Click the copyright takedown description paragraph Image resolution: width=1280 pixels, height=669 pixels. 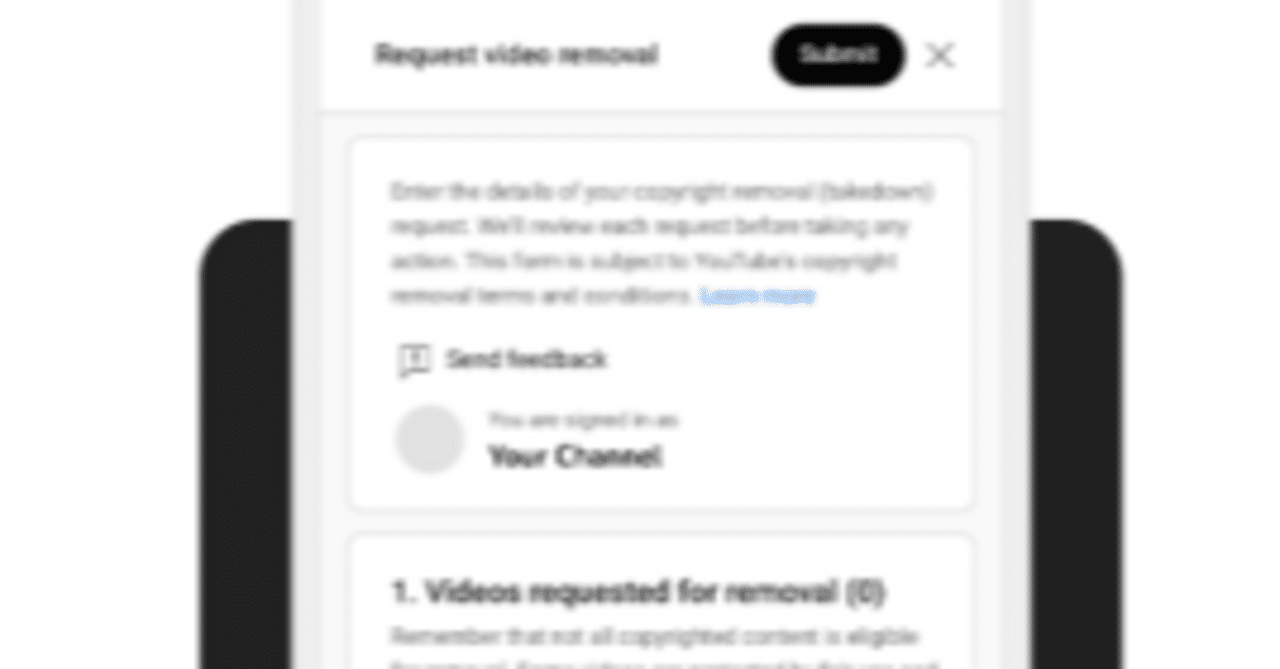click(x=661, y=243)
